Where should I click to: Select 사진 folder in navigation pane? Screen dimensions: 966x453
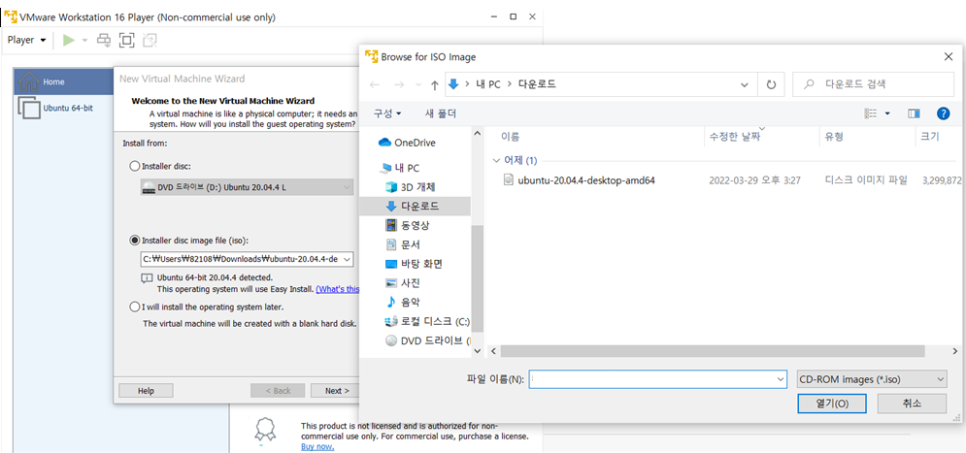coord(403,283)
